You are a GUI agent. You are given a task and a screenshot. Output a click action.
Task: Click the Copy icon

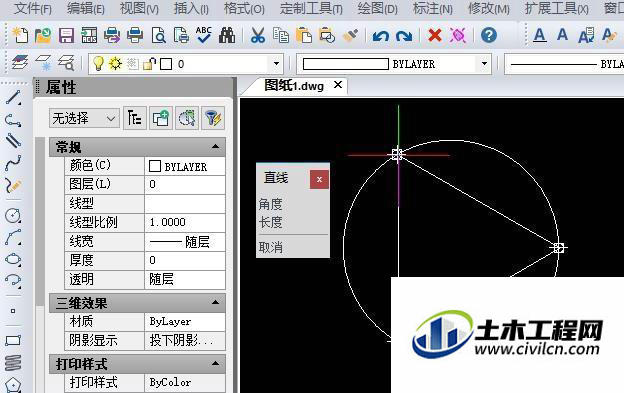click(281, 35)
